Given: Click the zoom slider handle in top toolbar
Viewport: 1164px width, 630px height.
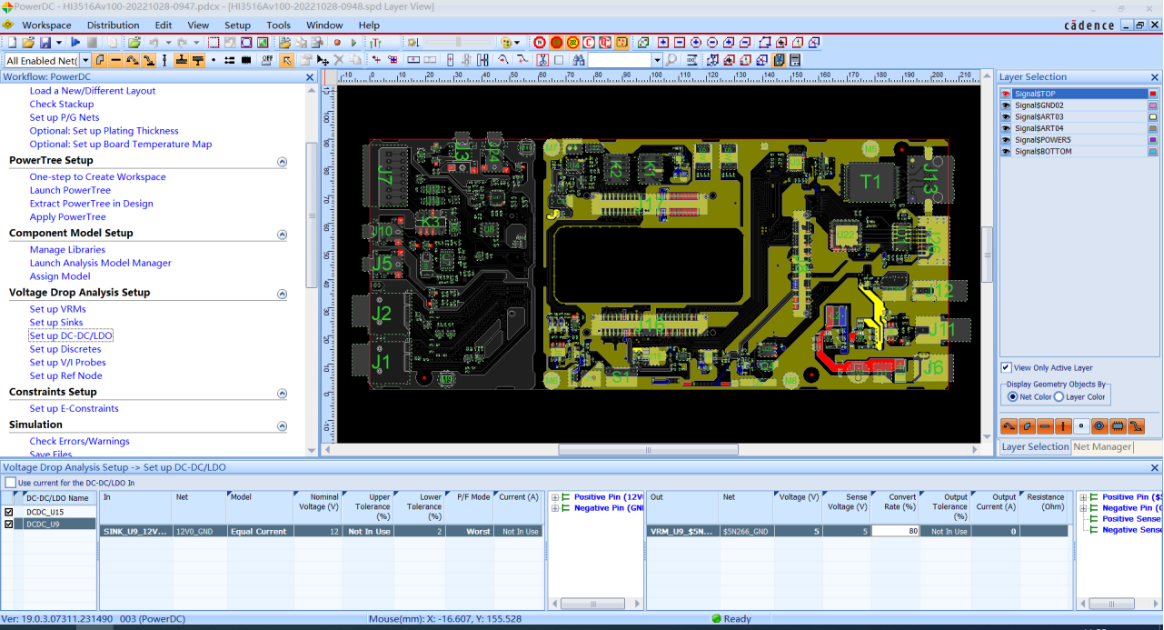Looking at the screenshot, I should click(458, 42).
